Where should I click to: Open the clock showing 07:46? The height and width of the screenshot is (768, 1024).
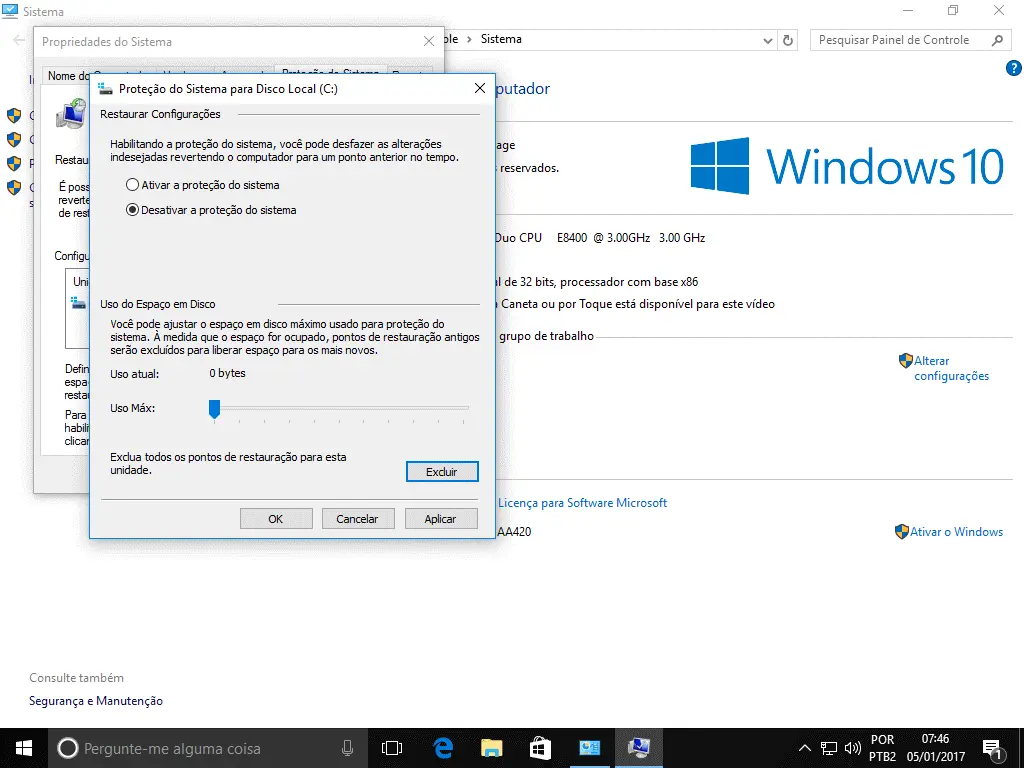(x=935, y=748)
